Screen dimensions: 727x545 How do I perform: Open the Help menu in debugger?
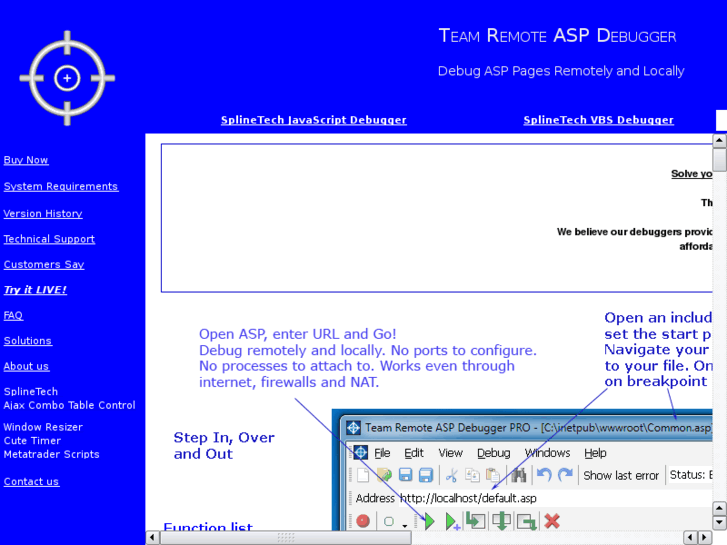click(x=595, y=453)
